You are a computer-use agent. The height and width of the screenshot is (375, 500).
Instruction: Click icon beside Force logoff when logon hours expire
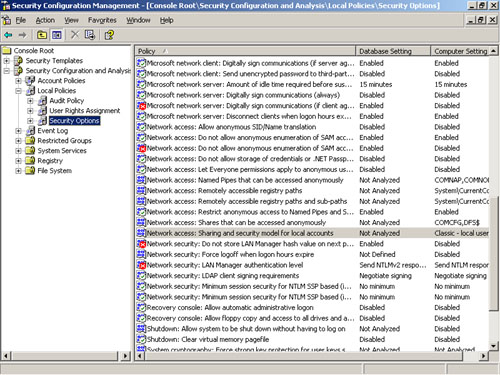click(x=142, y=255)
